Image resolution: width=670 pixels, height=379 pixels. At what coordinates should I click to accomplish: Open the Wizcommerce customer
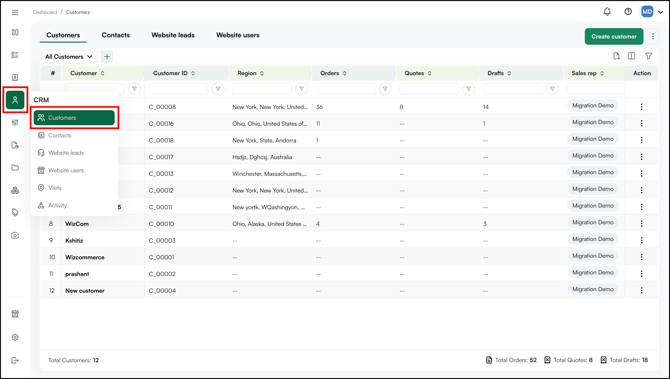(85, 257)
